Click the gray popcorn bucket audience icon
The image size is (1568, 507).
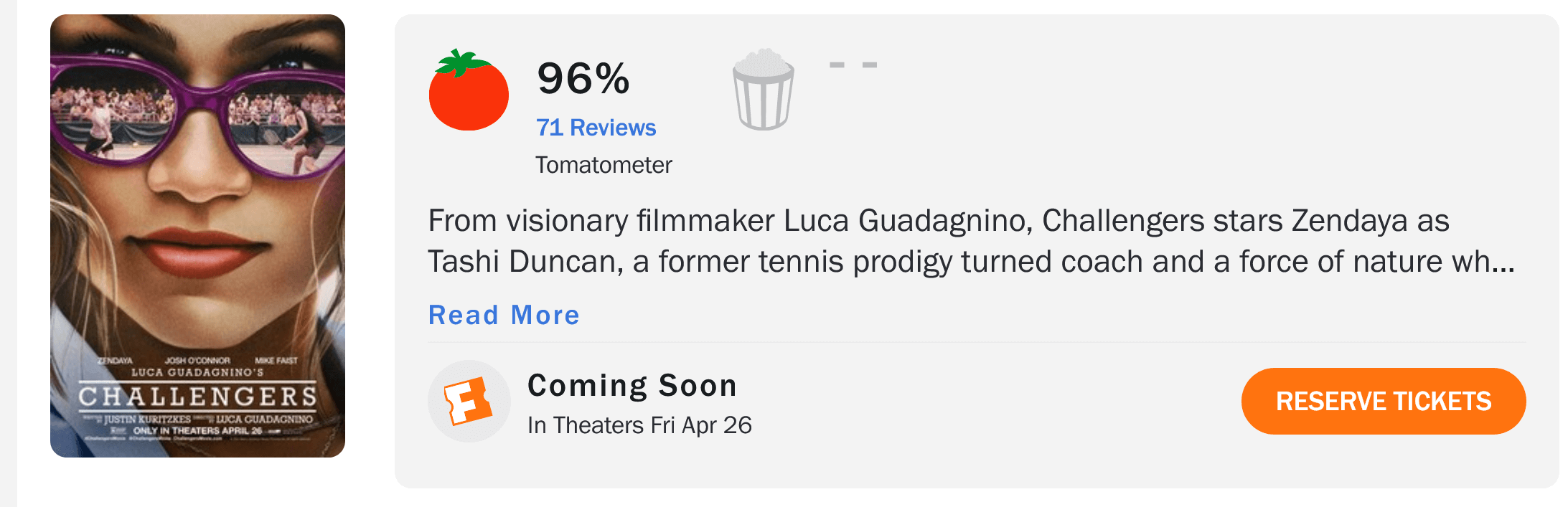point(763,90)
